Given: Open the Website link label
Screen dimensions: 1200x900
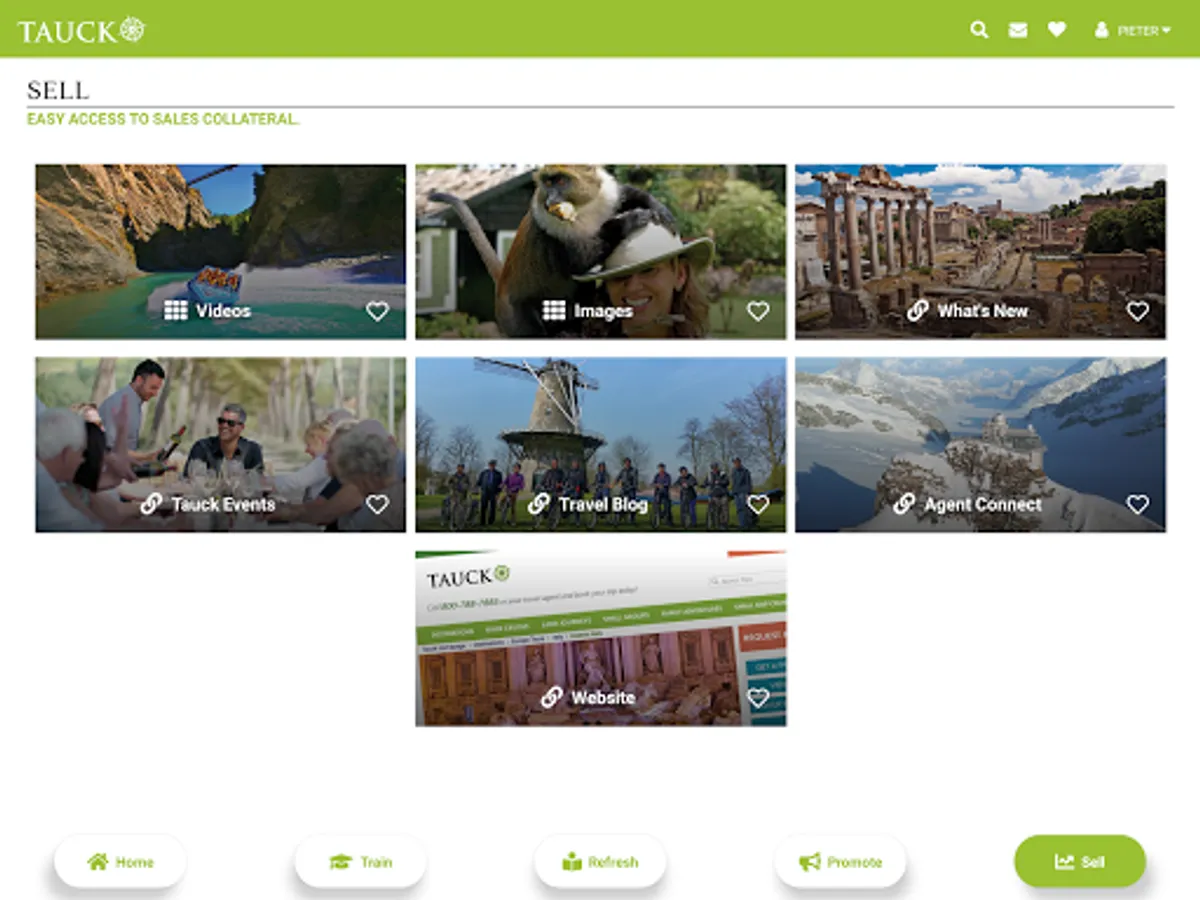Looking at the screenshot, I should 603,697.
